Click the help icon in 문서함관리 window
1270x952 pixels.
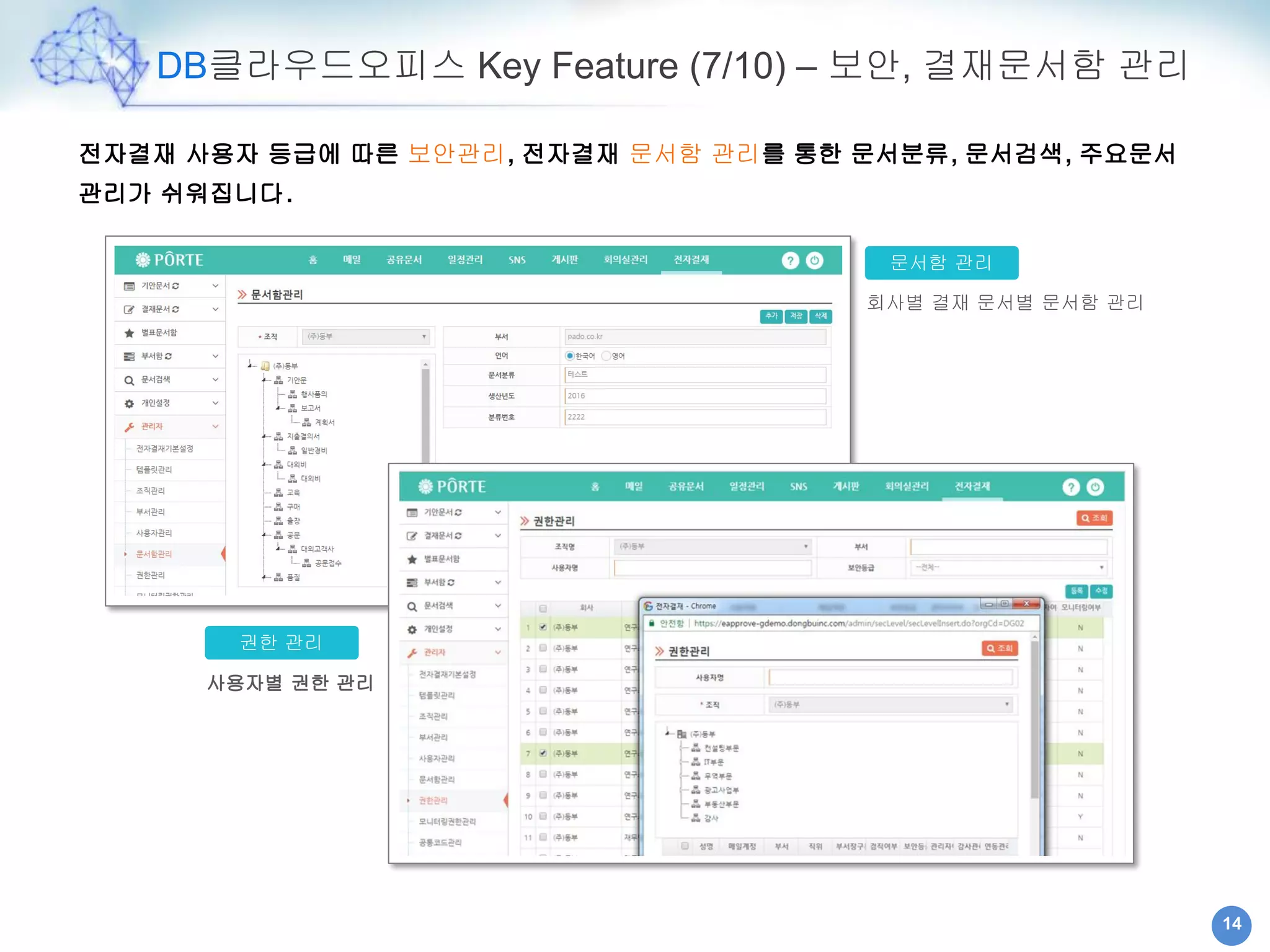click(790, 260)
